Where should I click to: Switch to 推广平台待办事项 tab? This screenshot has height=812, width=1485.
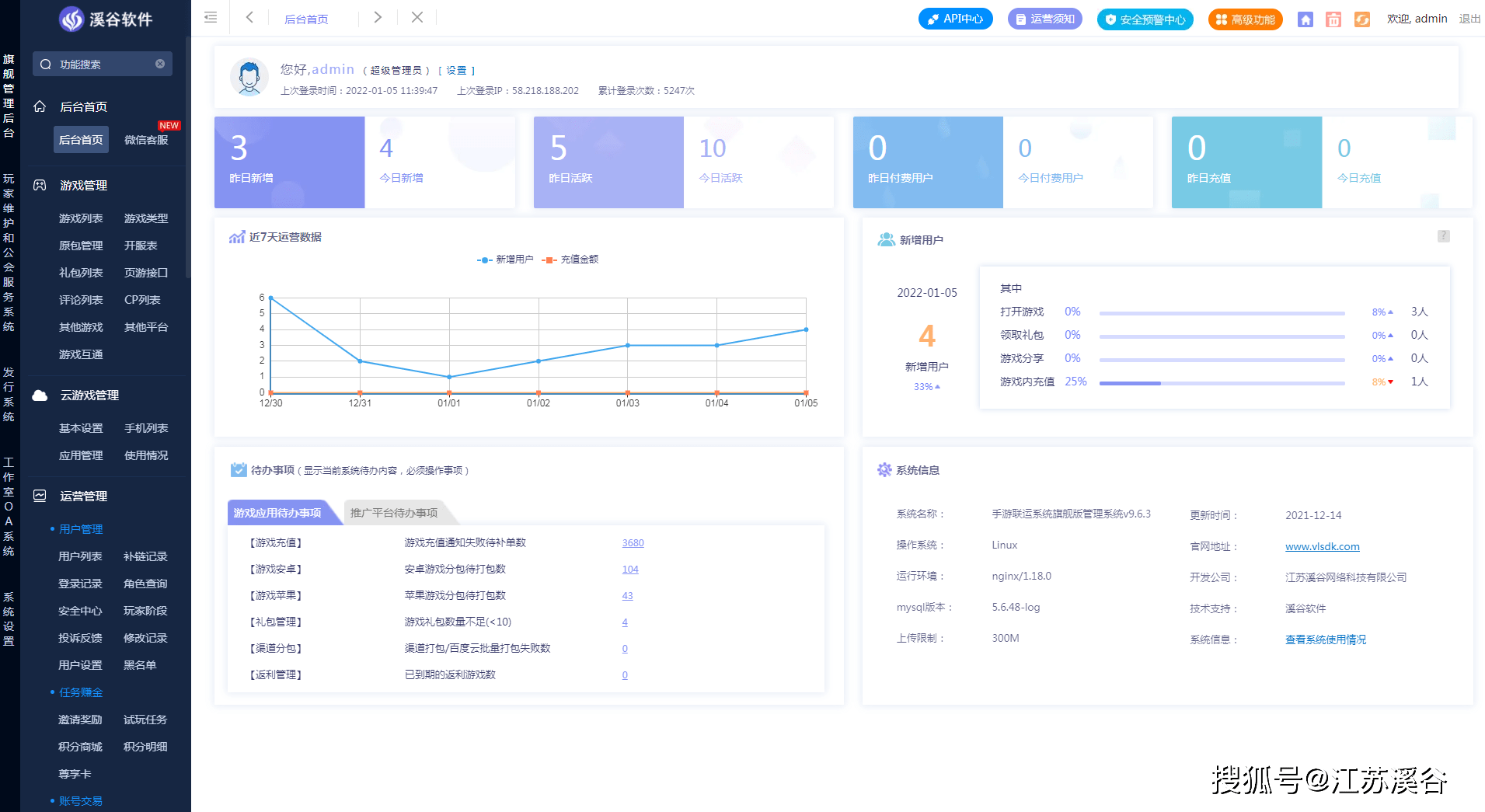point(394,513)
